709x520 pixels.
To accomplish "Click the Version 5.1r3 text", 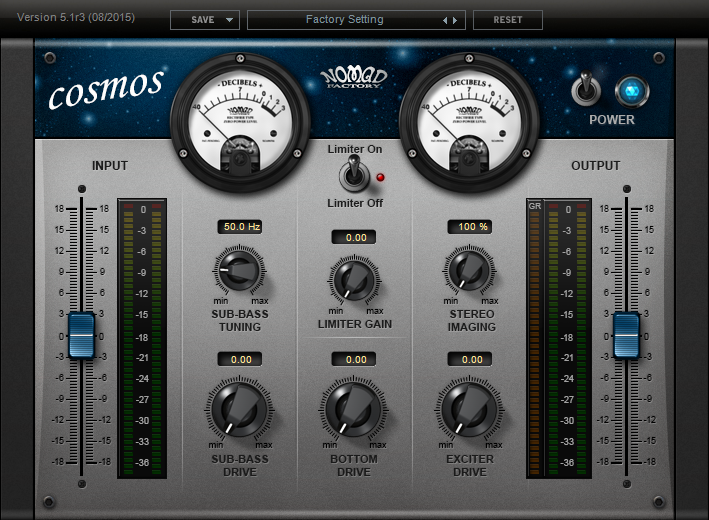I will 76,17.
